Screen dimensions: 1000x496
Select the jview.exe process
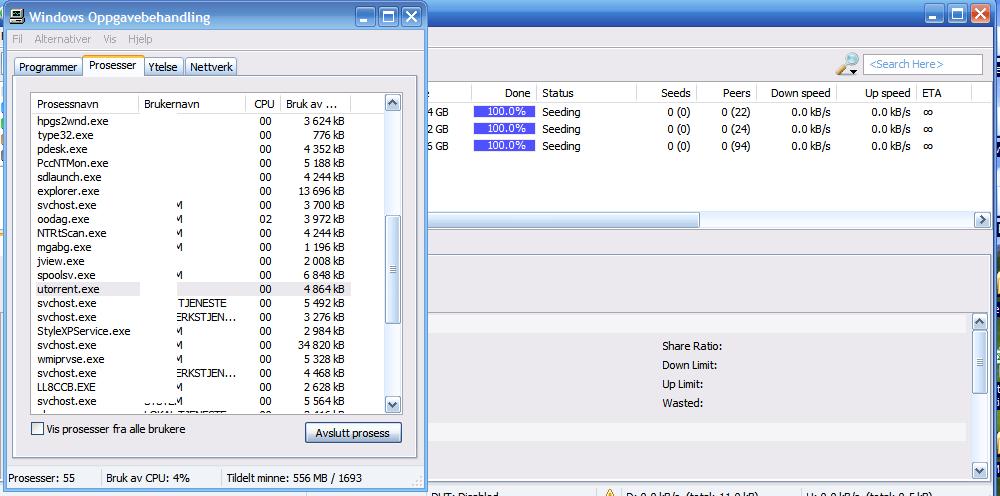click(x=191, y=261)
